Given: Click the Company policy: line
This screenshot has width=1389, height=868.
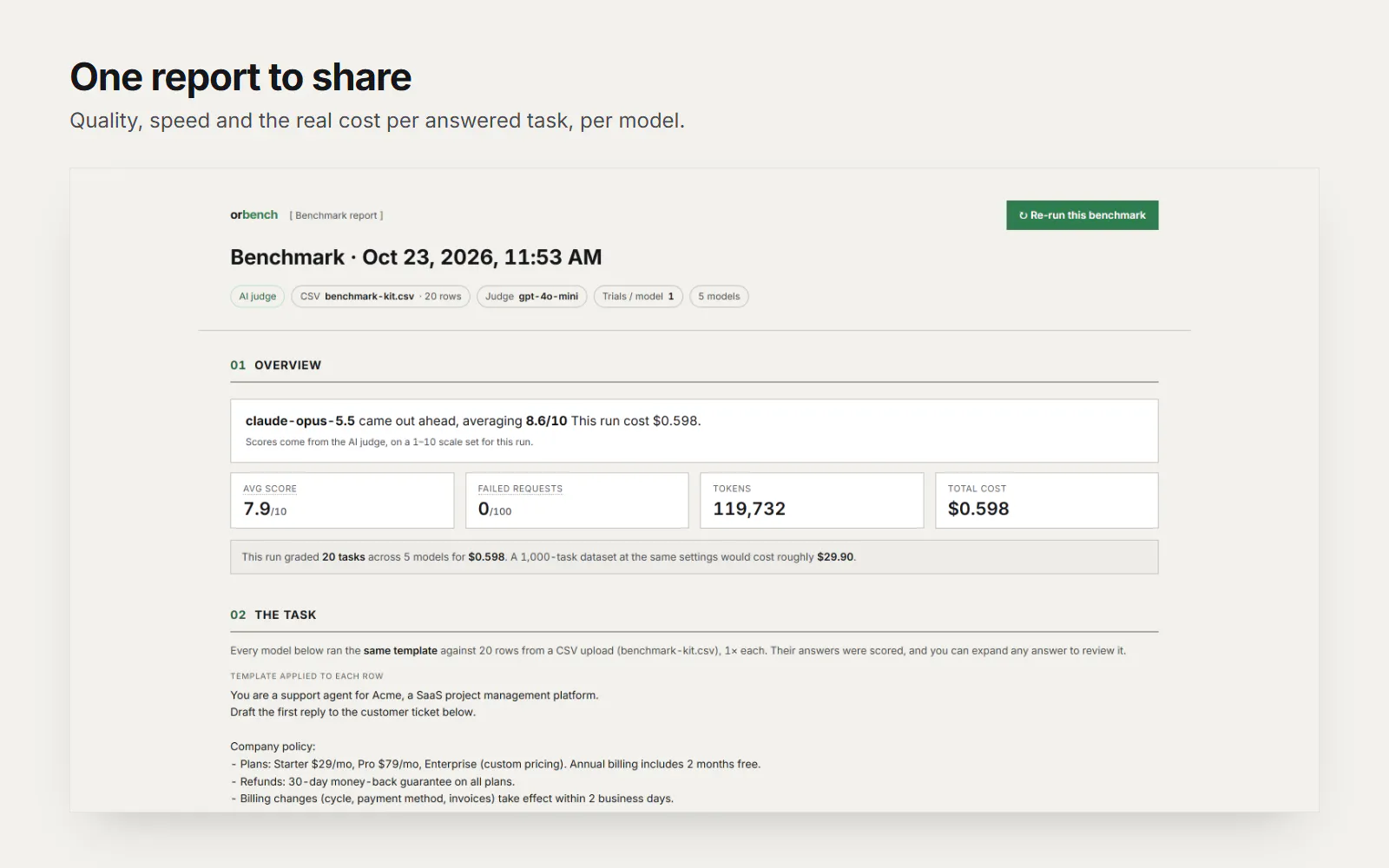Looking at the screenshot, I should [273, 746].
